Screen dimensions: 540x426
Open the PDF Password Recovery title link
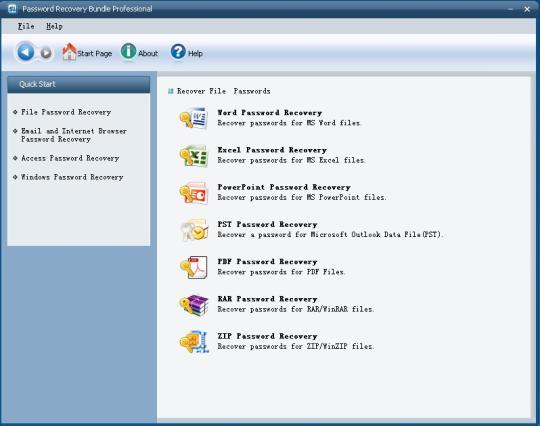click(267, 262)
